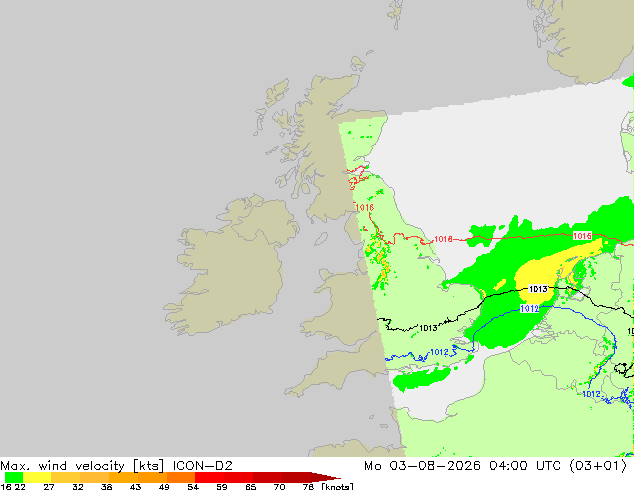Click the yellow 22–27 knots legend swatch
The height and width of the screenshot is (490, 634).
36,477
